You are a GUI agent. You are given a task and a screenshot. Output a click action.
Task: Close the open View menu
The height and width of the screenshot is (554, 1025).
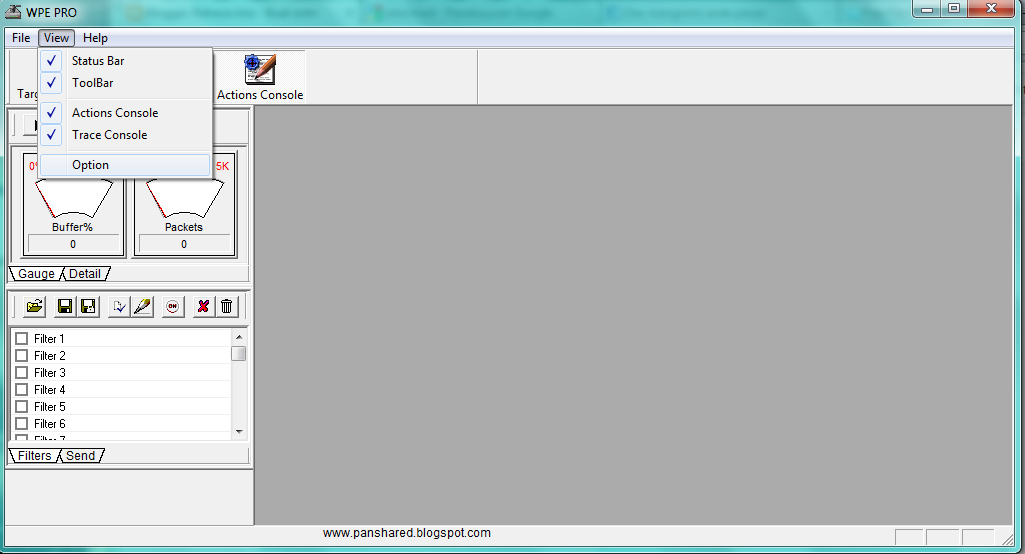56,38
